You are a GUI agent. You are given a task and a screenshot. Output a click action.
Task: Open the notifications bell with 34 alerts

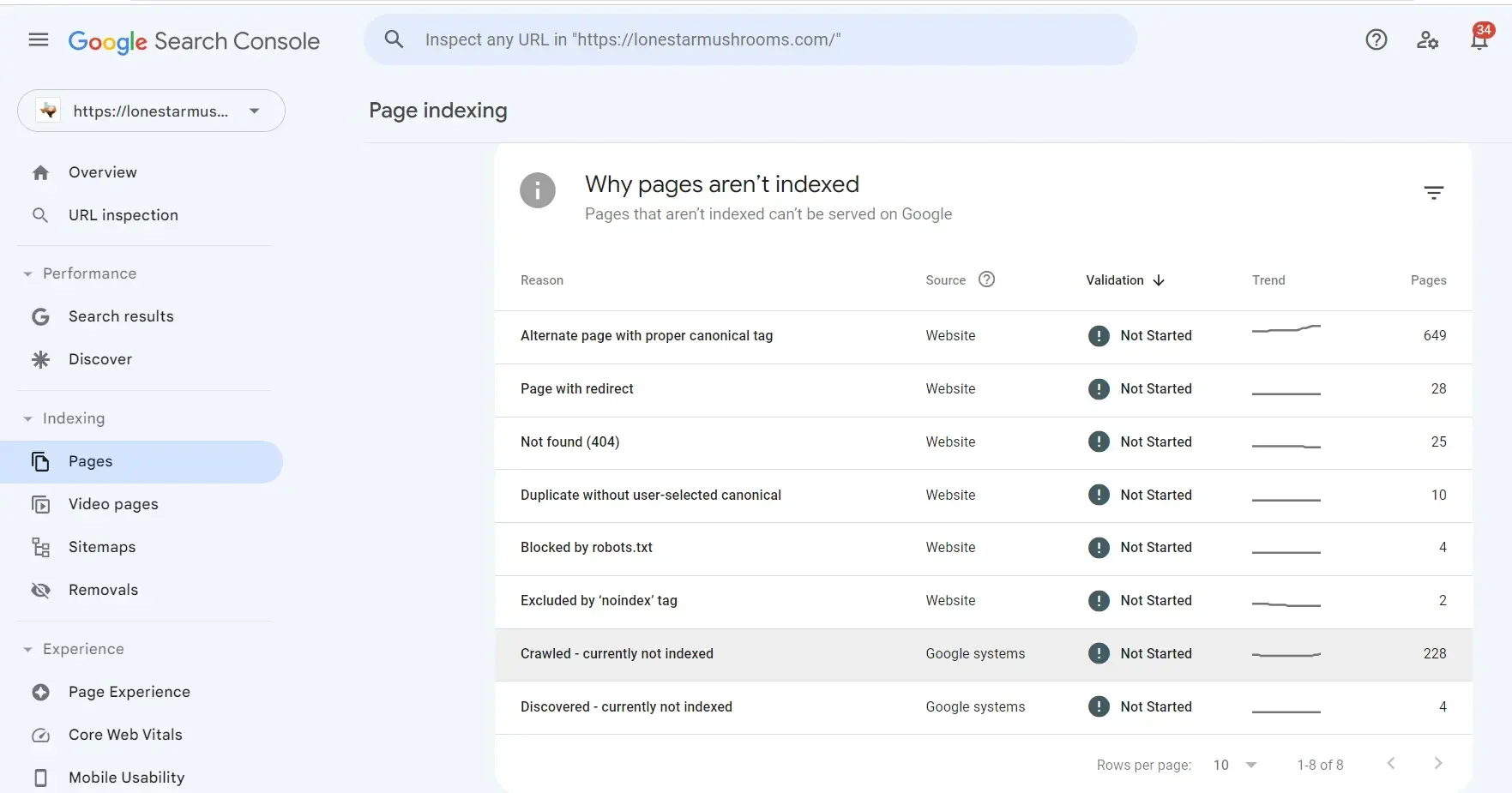1479,39
